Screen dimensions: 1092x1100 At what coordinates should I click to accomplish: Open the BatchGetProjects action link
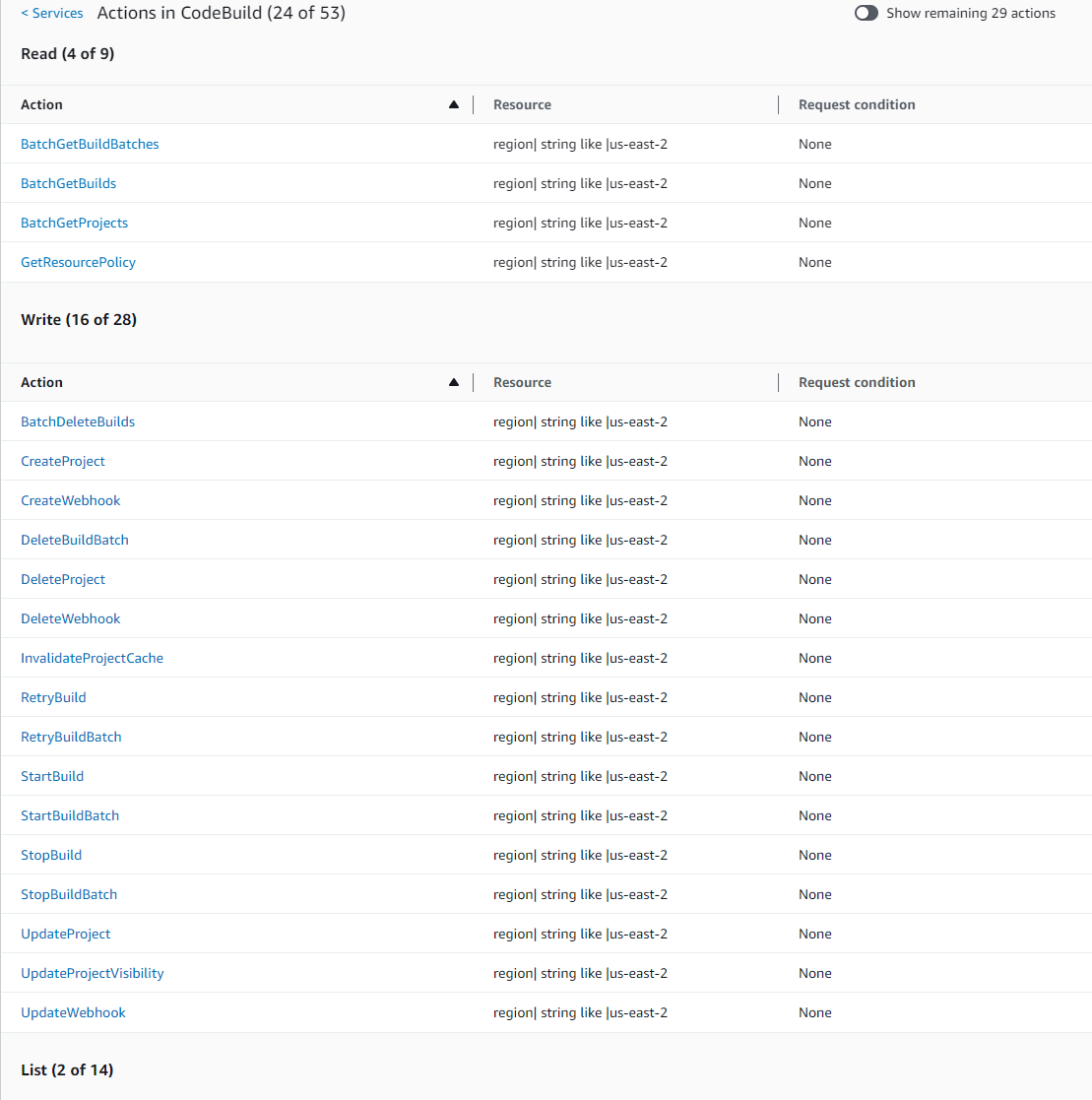(74, 223)
